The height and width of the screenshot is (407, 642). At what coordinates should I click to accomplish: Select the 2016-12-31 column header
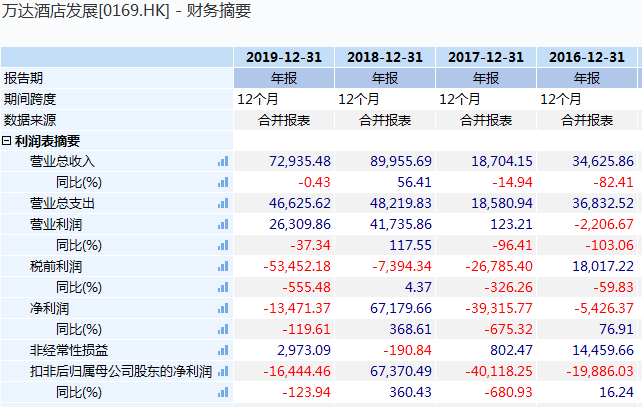(x=587, y=57)
